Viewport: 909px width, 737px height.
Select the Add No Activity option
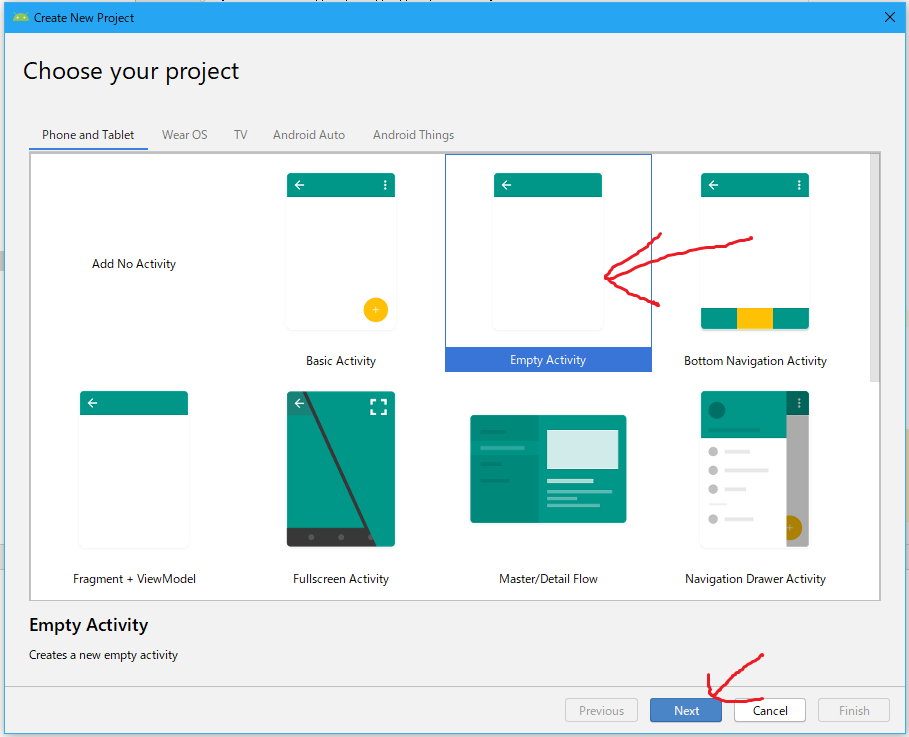click(x=134, y=264)
